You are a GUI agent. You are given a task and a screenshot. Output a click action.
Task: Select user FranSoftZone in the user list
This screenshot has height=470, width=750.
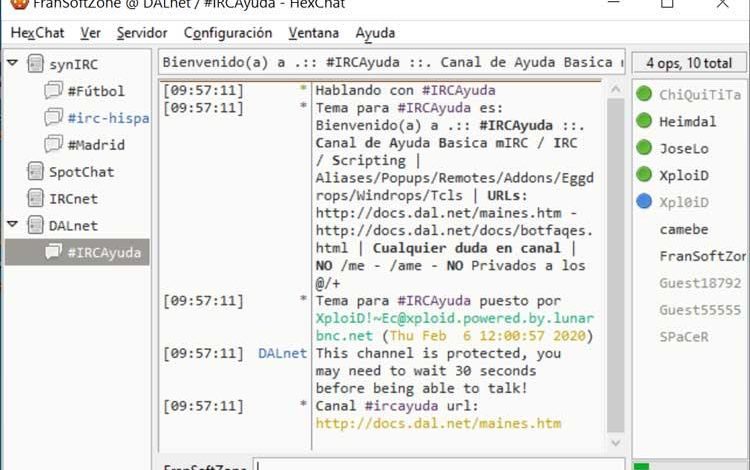pyautogui.click(x=702, y=256)
